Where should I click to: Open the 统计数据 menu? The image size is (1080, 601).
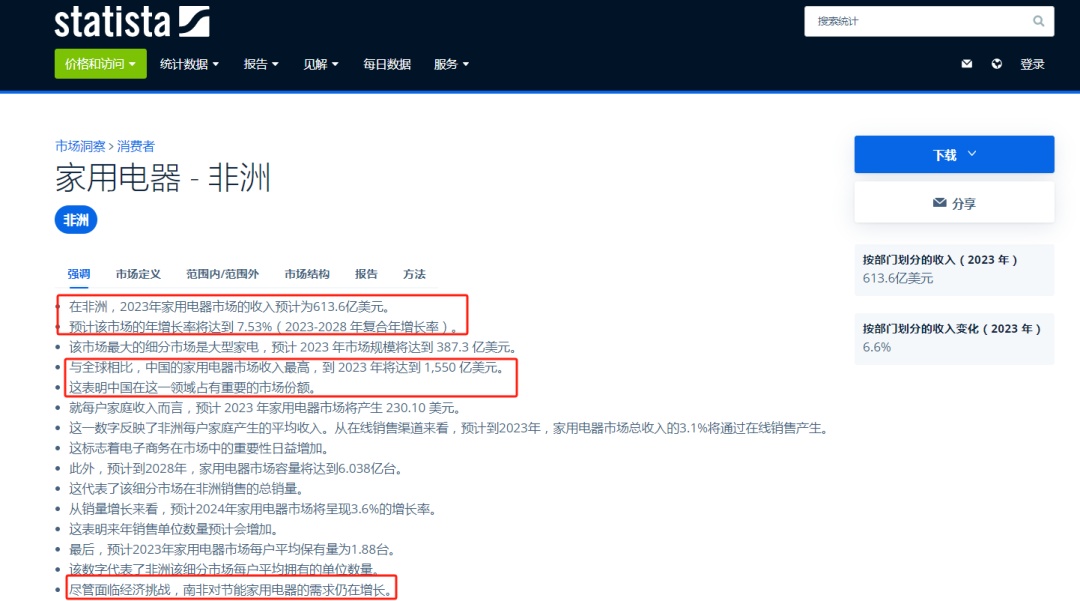coord(189,64)
